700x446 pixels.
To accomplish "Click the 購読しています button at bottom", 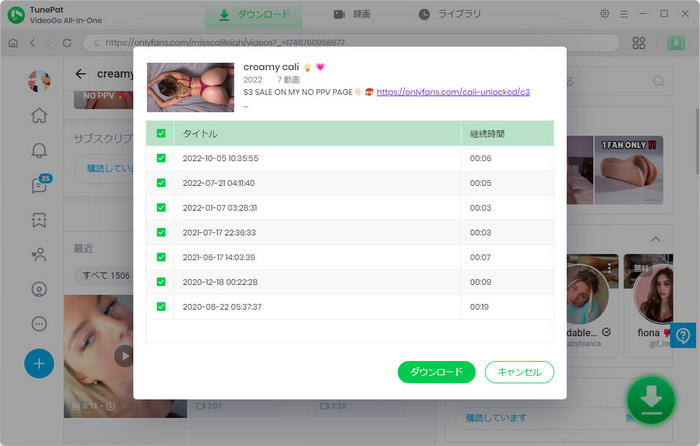I will click(x=496, y=418).
